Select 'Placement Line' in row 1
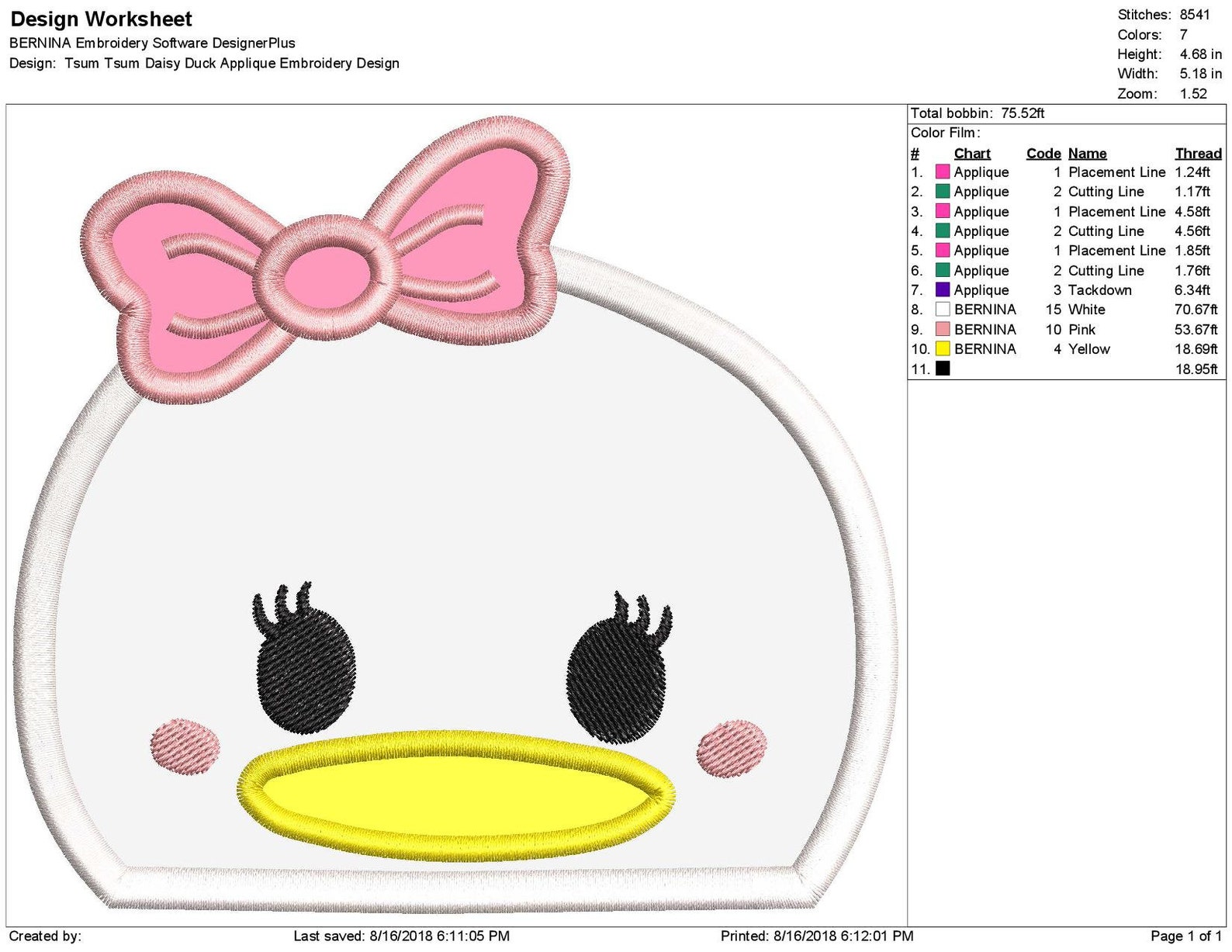The image size is (1232, 952). click(1117, 172)
